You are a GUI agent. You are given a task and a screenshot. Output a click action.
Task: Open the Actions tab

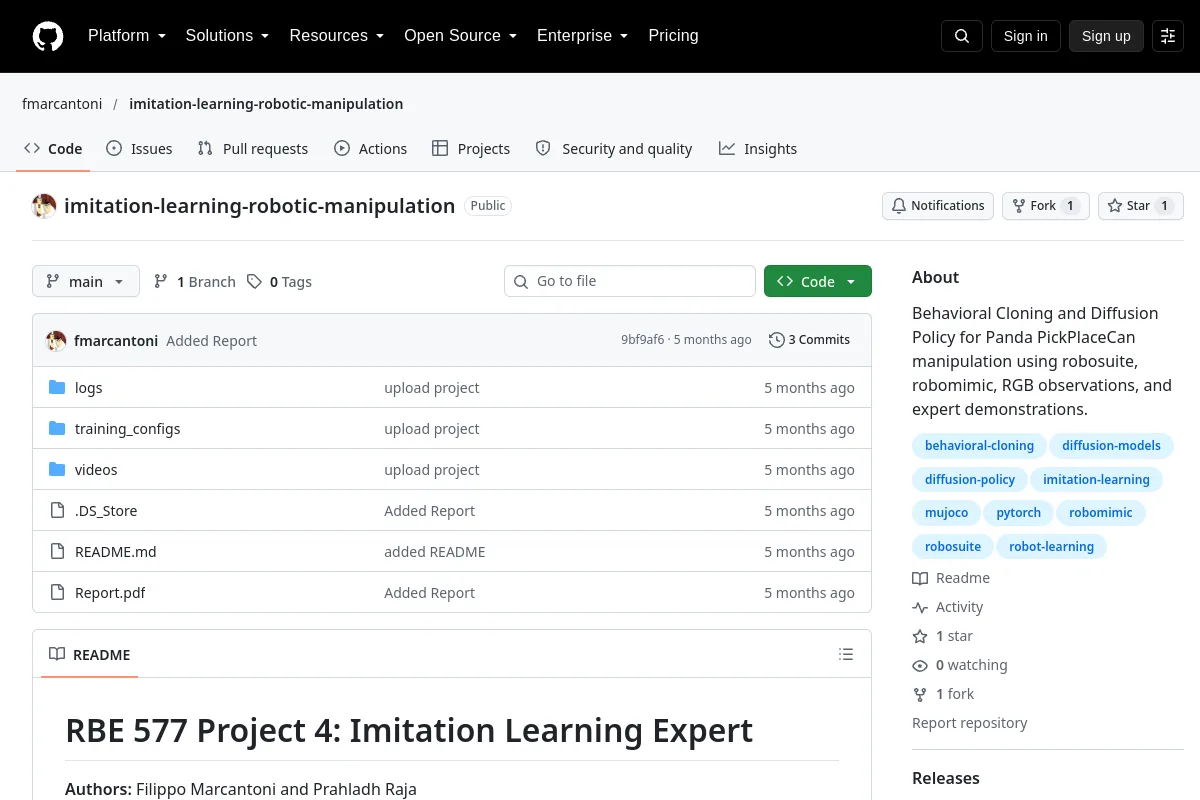pos(370,149)
